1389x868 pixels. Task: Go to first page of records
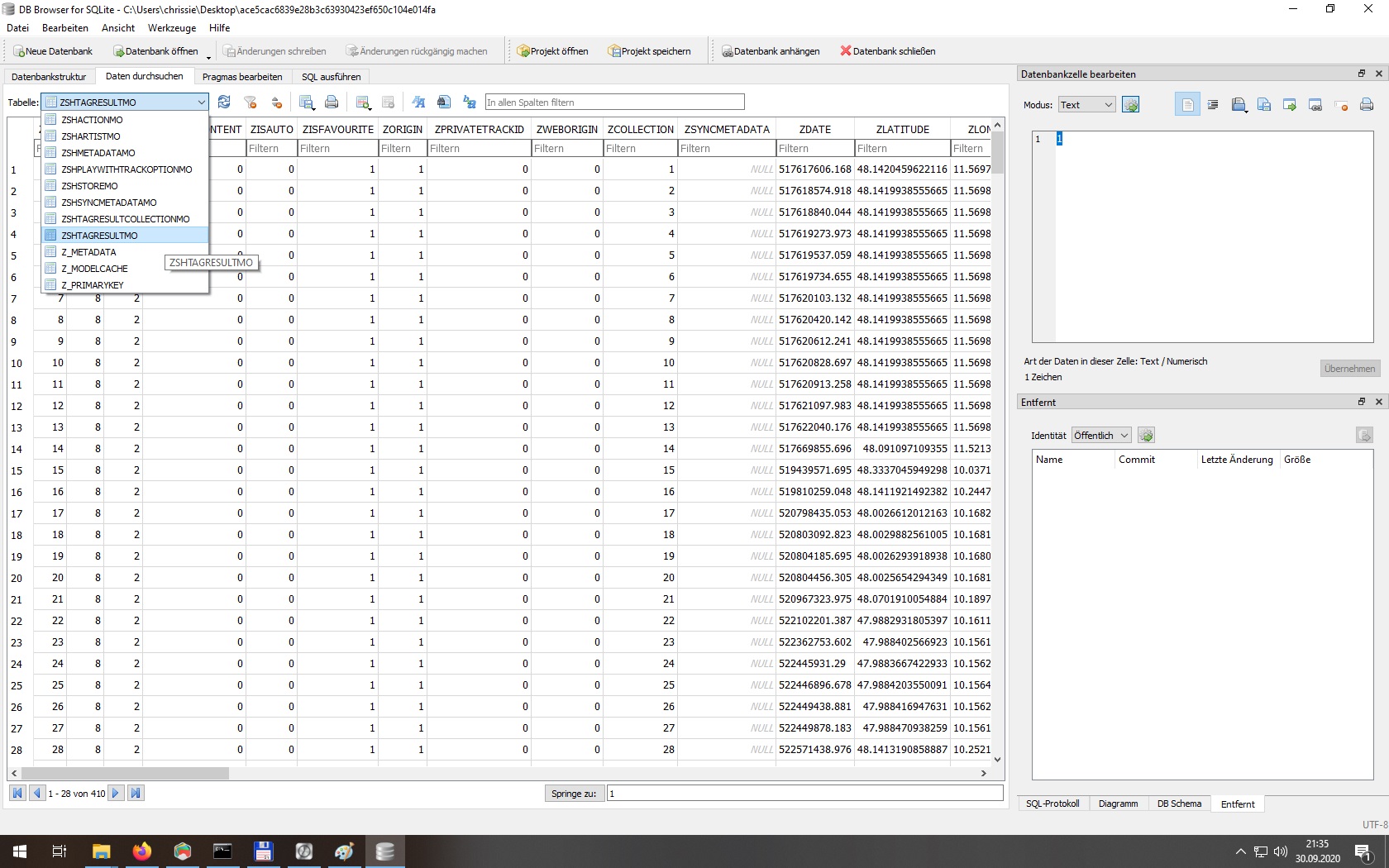(17, 793)
